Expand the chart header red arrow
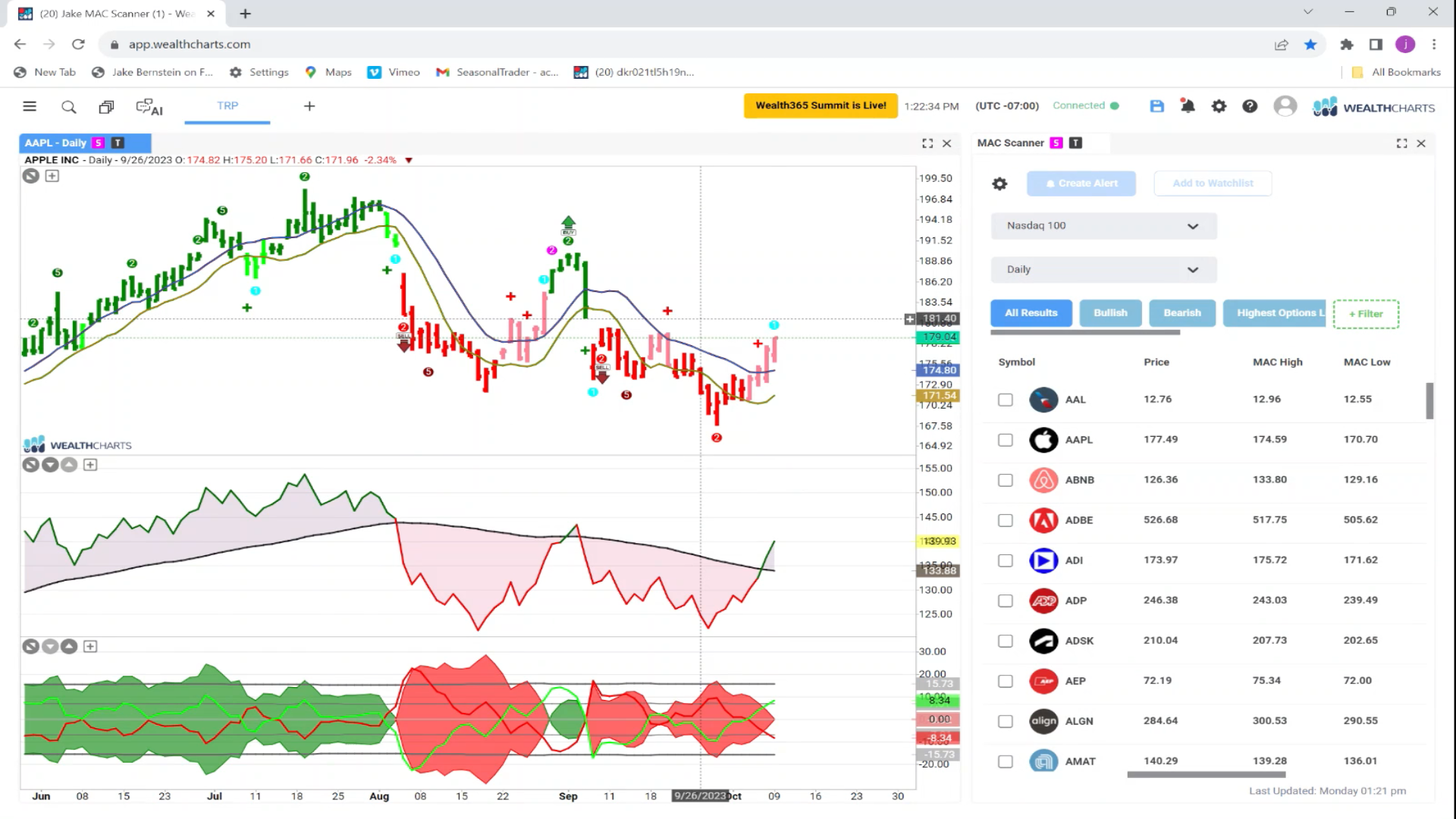Screen dimensions: 1456x819 click(409, 161)
